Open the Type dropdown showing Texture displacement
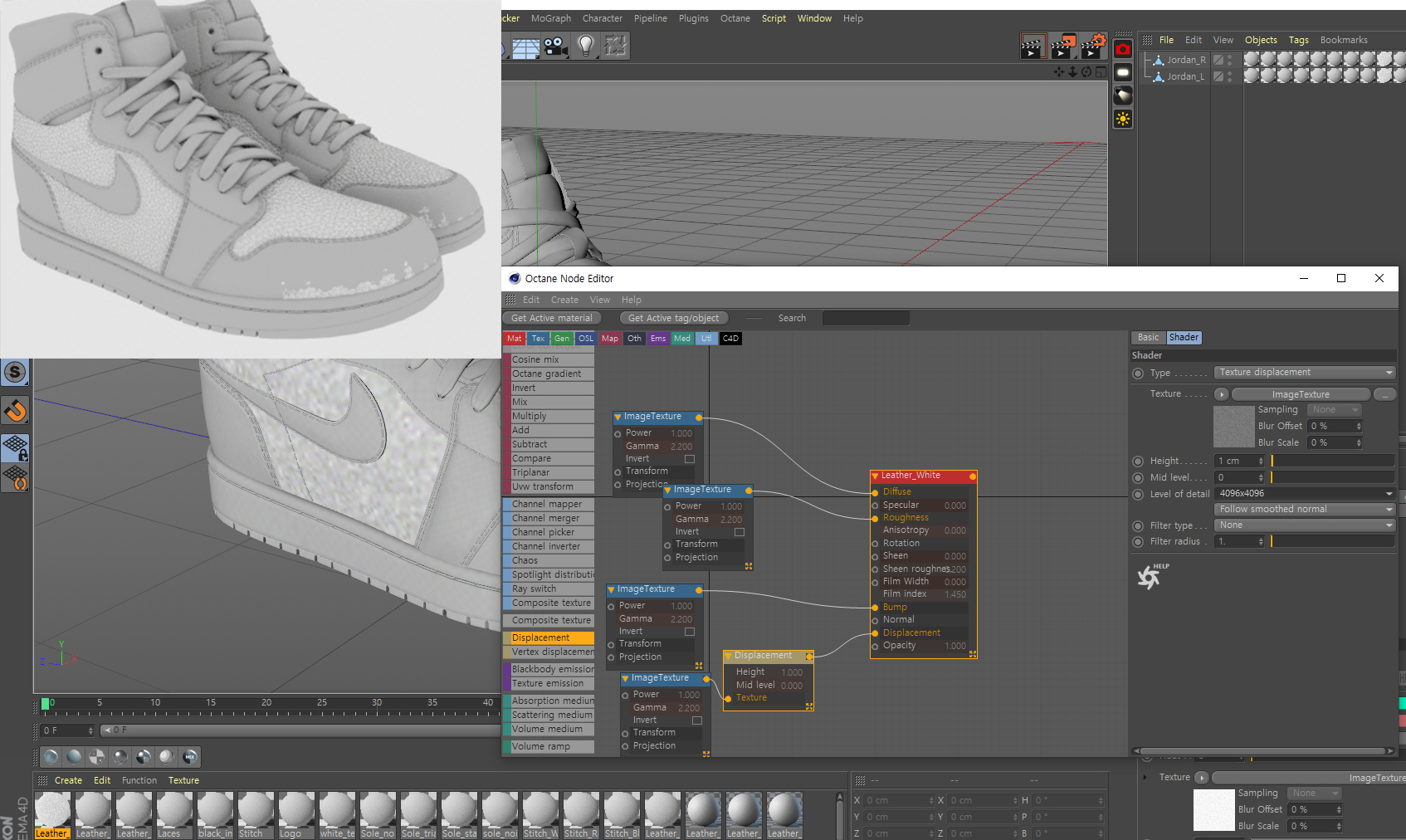1406x840 pixels. 1305,373
